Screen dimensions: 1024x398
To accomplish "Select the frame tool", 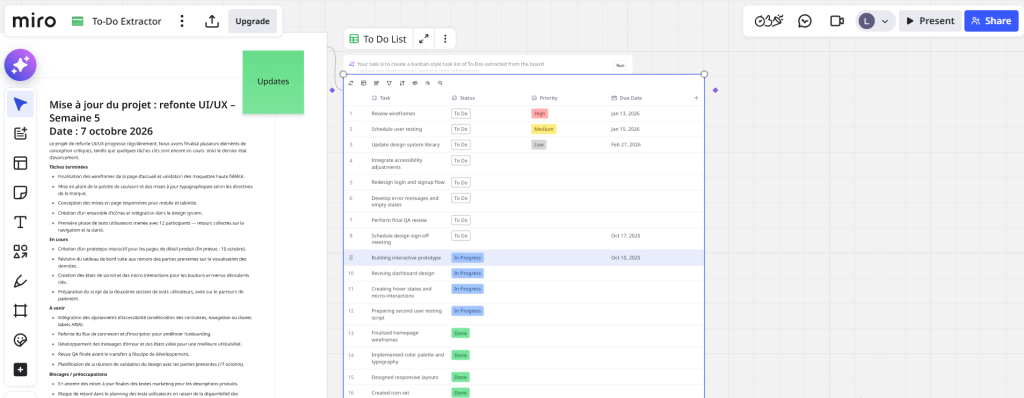I will 20,311.
